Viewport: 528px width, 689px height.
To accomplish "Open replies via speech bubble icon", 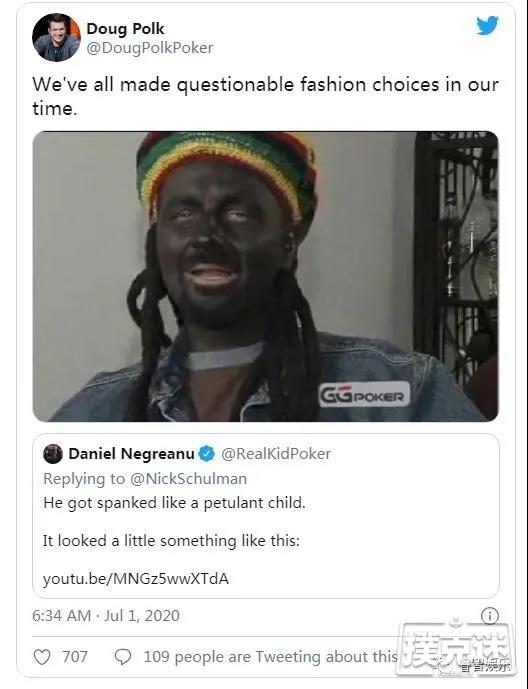I will pos(123,657).
